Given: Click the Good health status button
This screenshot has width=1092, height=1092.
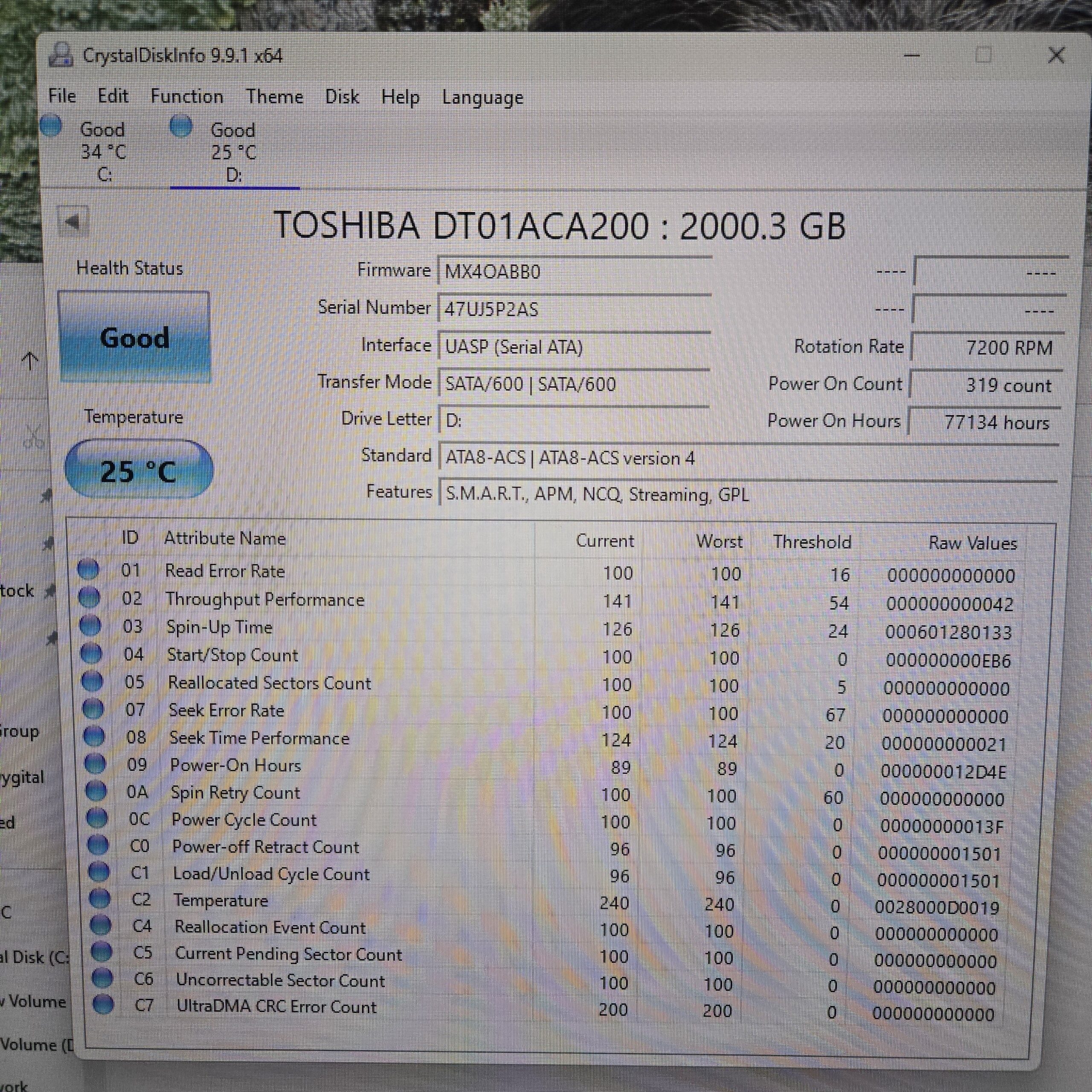Looking at the screenshot, I should (x=134, y=337).
